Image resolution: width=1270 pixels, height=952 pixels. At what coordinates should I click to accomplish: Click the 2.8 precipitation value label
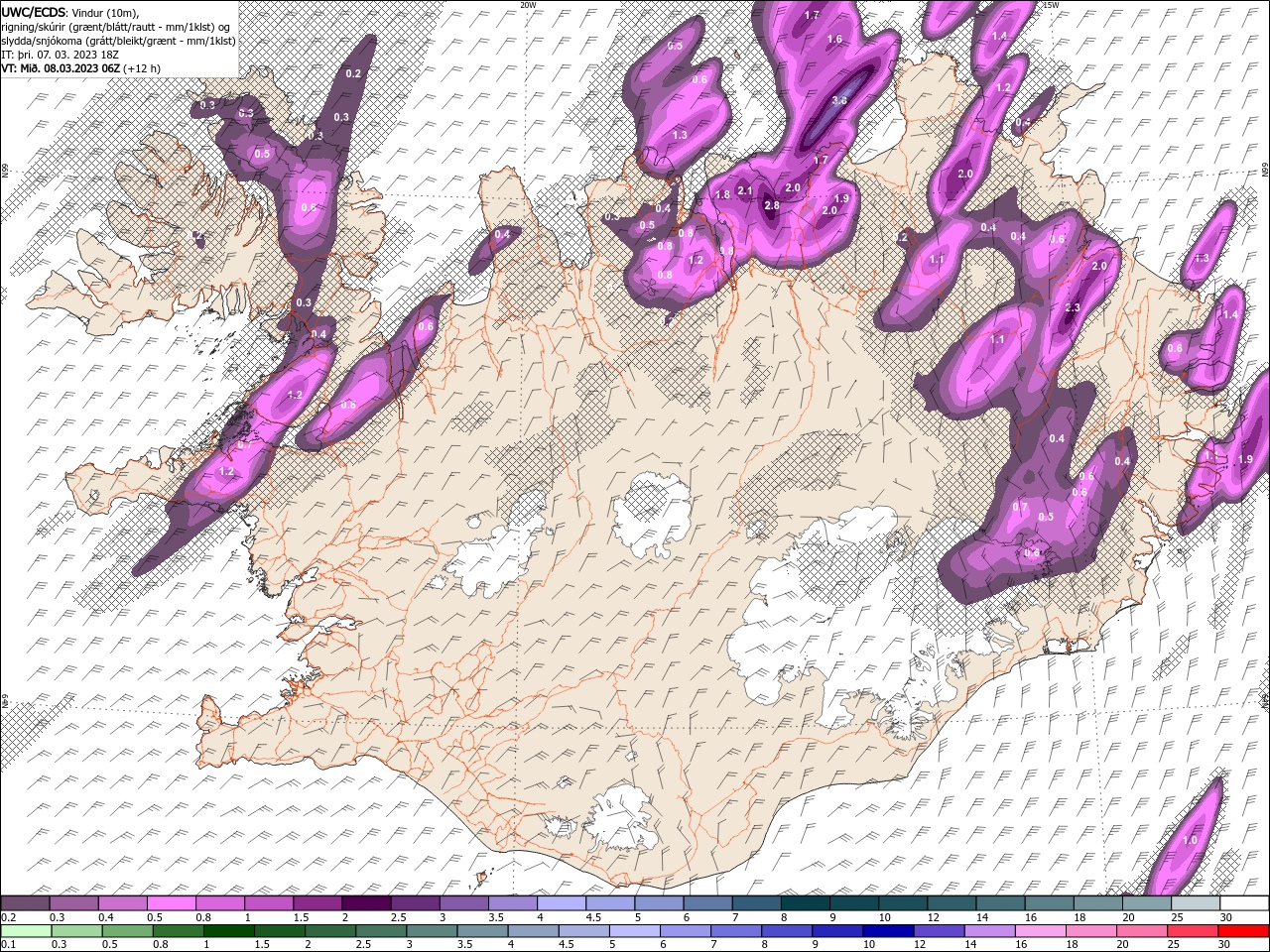772,205
